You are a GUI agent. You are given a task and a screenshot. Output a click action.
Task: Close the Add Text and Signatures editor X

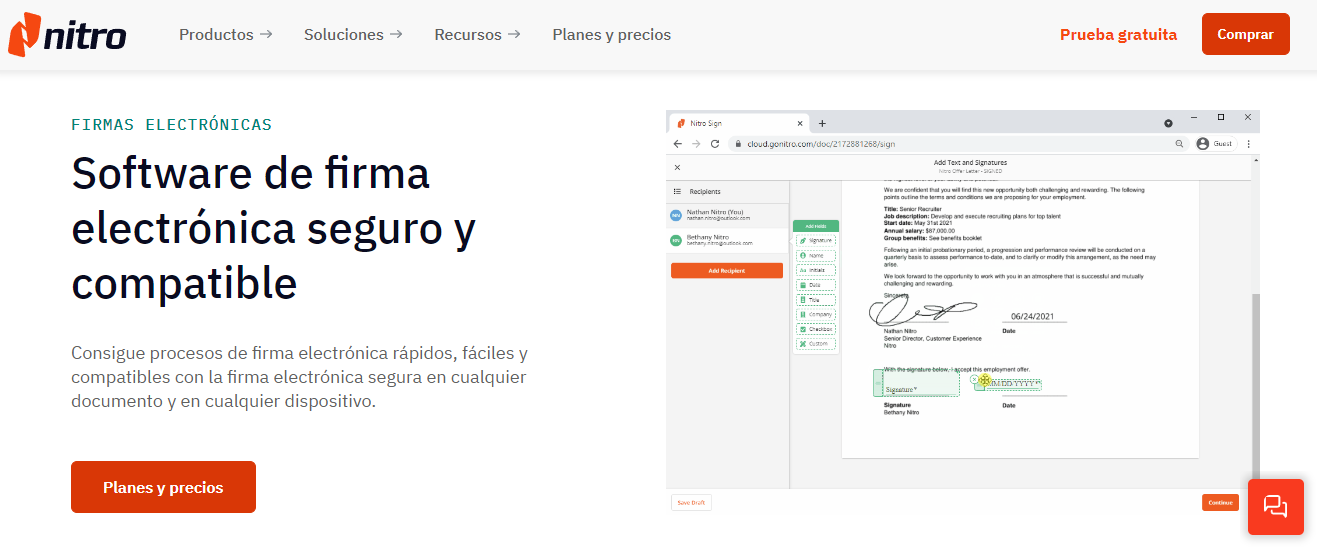[677, 168]
